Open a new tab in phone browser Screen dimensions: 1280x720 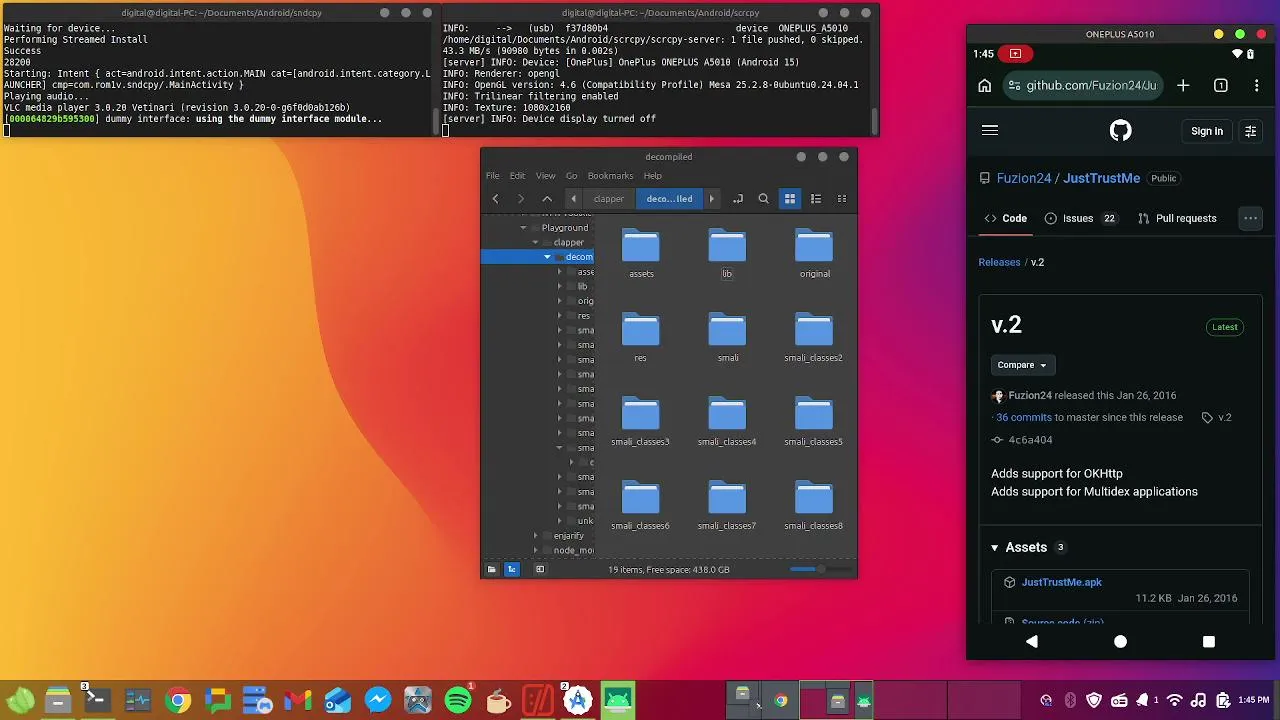[1184, 86]
